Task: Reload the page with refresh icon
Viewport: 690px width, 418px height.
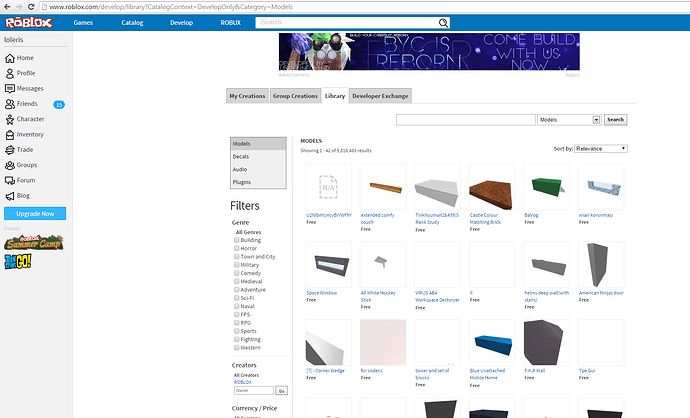Action: [x=31, y=7]
